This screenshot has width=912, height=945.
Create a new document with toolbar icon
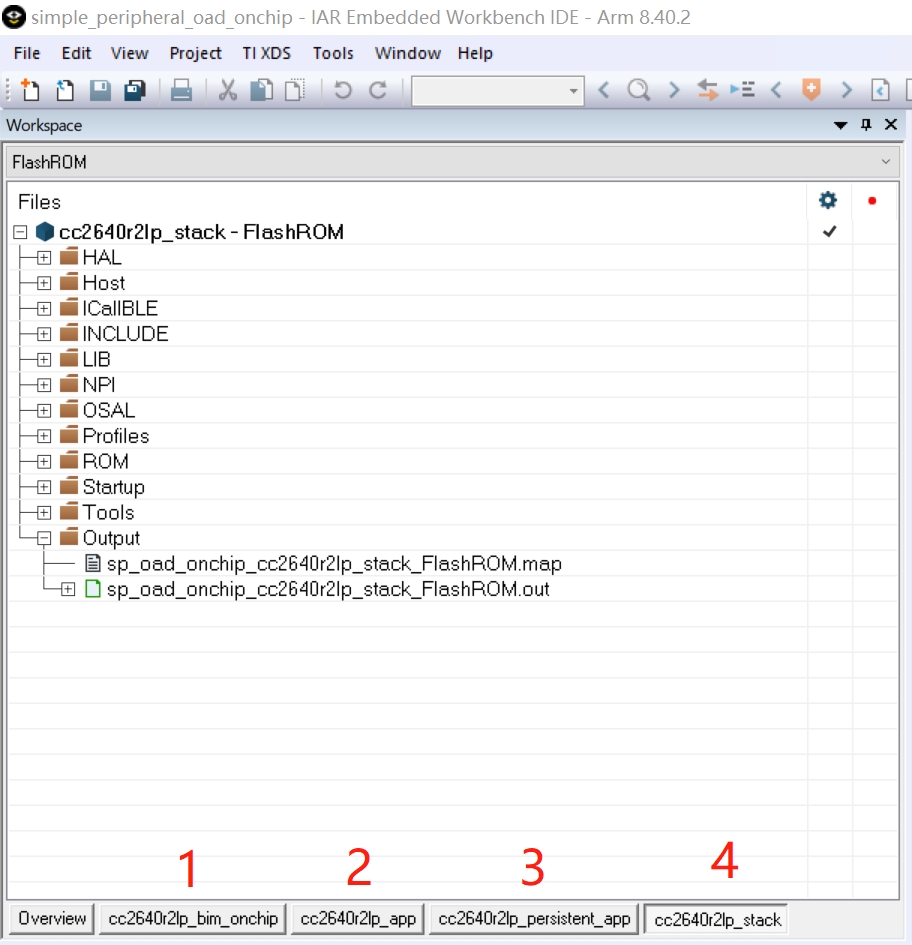pyautogui.click(x=30, y=90)
